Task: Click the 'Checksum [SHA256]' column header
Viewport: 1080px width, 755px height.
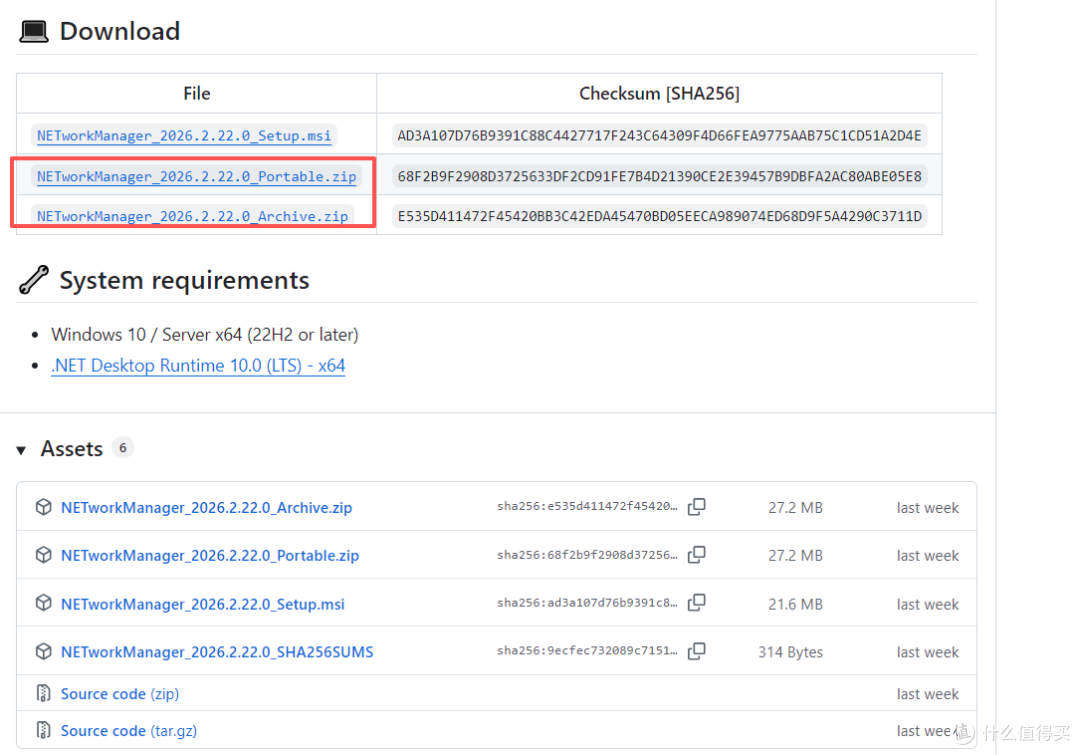Action: click(659, 93)
